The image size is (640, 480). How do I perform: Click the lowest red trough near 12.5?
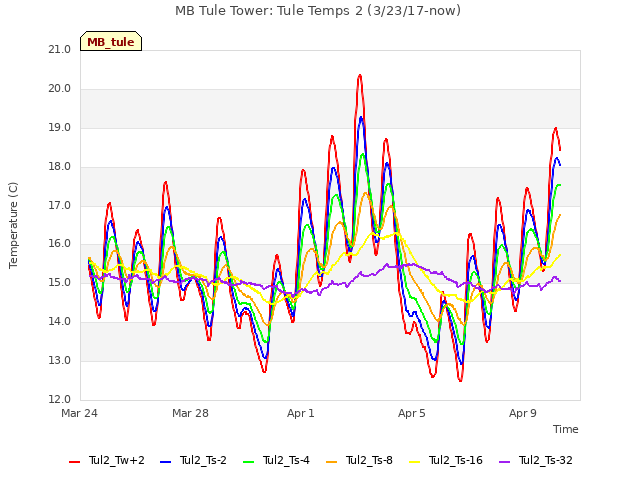coord(460,380)
